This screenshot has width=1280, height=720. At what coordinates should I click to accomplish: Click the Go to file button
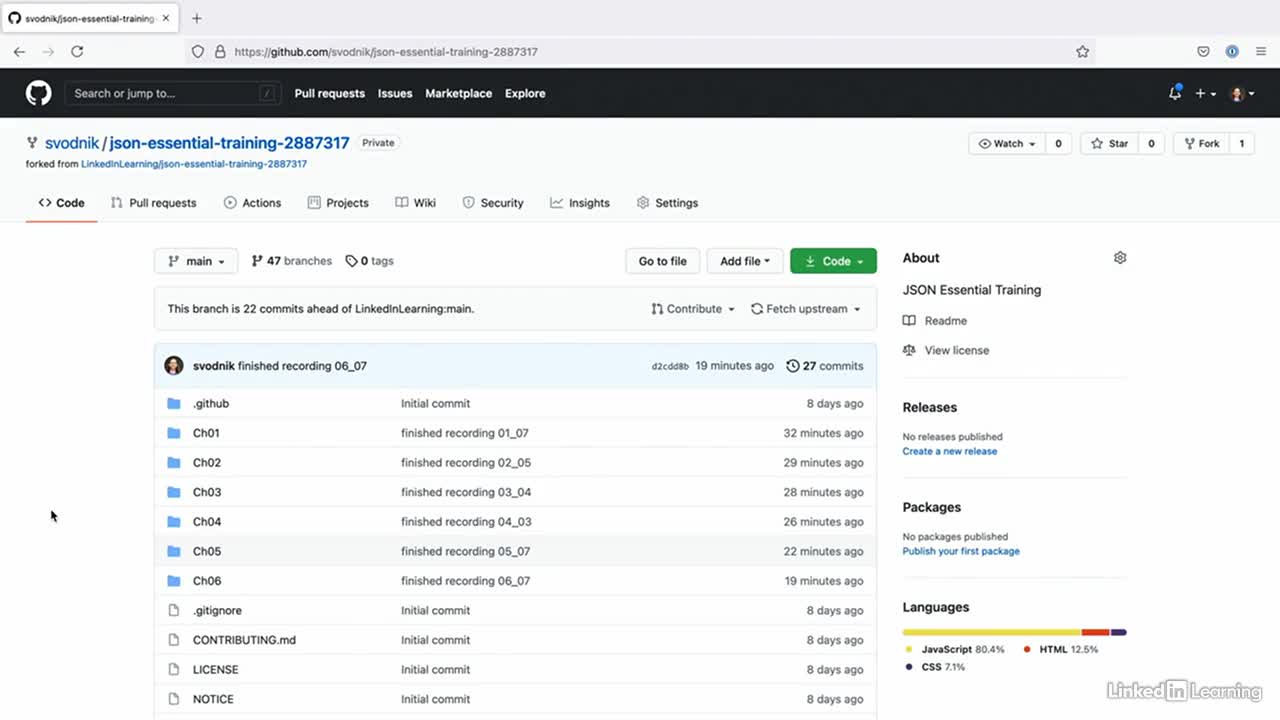[x=663, y=261]
